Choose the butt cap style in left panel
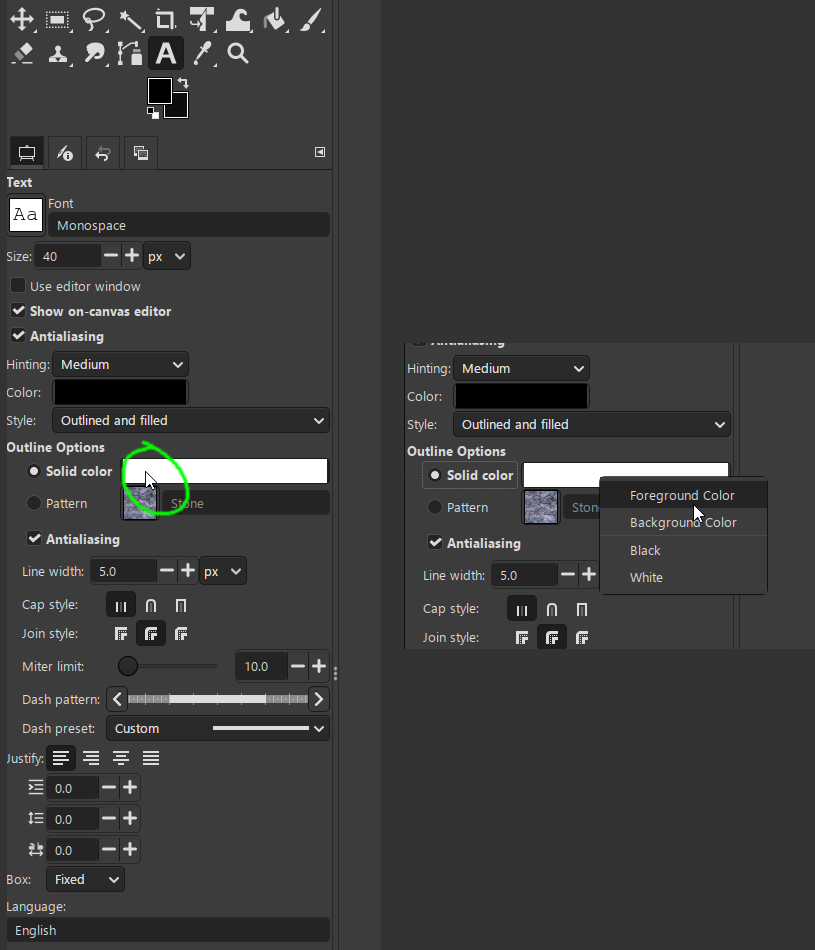Image resolution: width=815 pixels, height=950 pixels. [121, 606]
